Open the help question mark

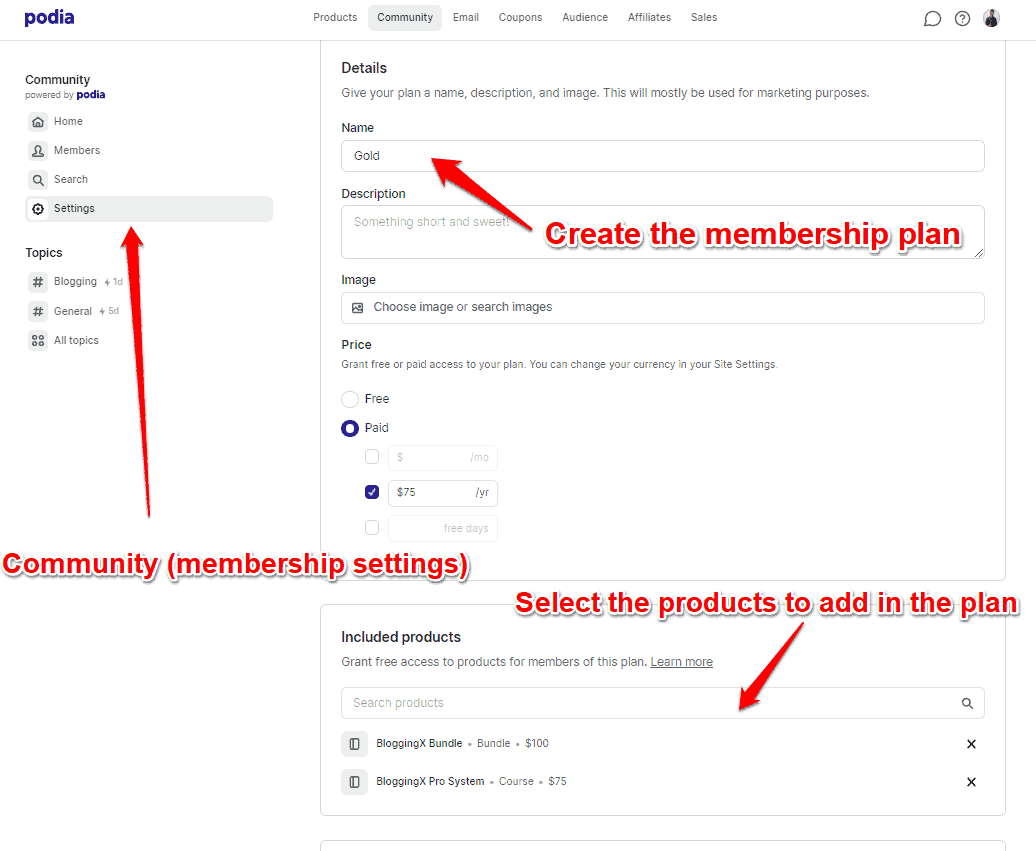(x=962, y=18)
